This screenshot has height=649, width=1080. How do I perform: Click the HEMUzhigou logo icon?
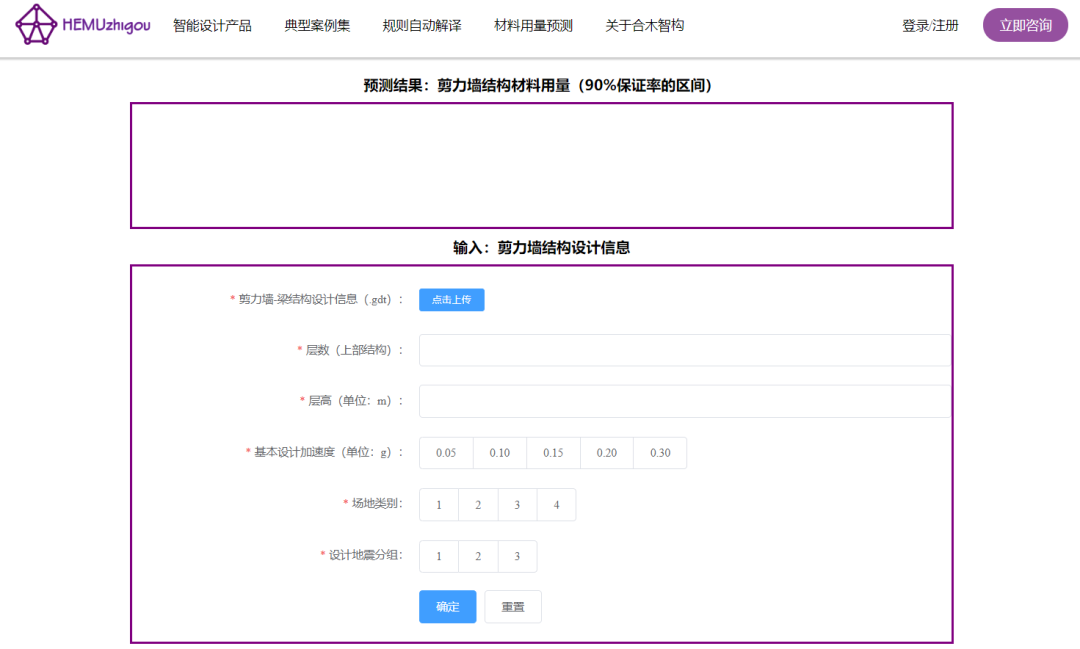(x=38, y=25)
